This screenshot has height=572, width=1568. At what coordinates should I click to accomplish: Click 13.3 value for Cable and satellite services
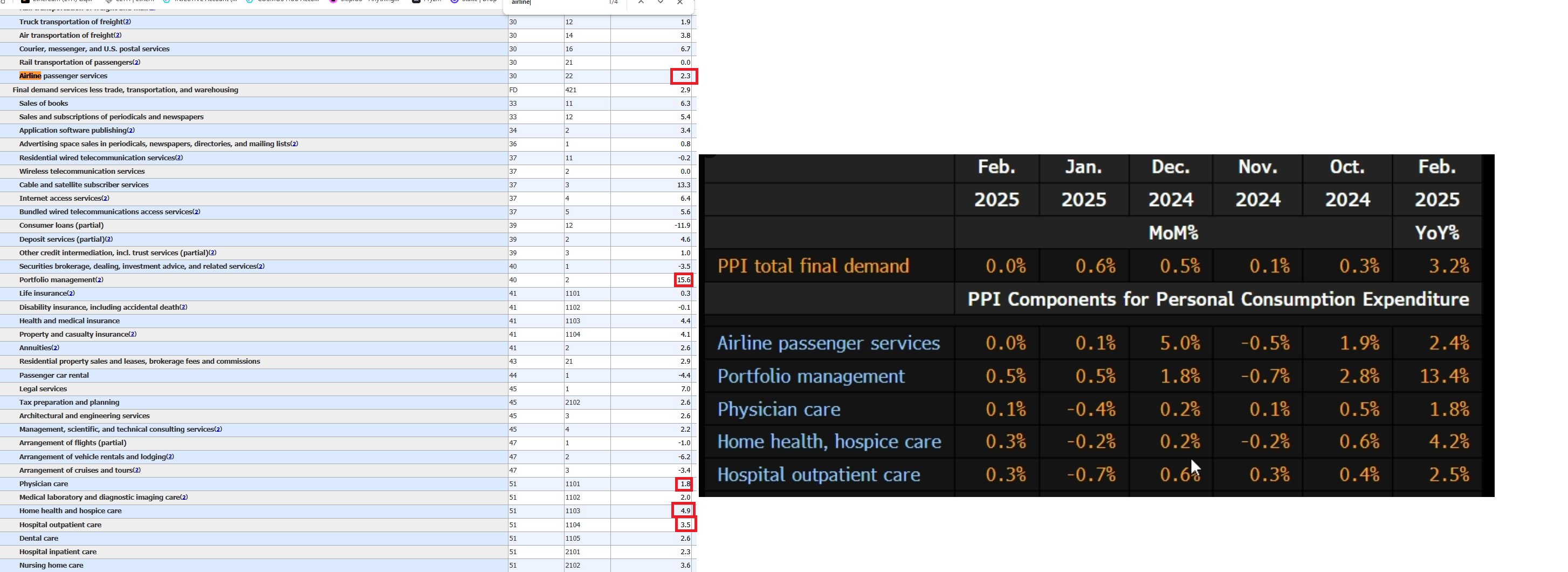click(684, 185)
